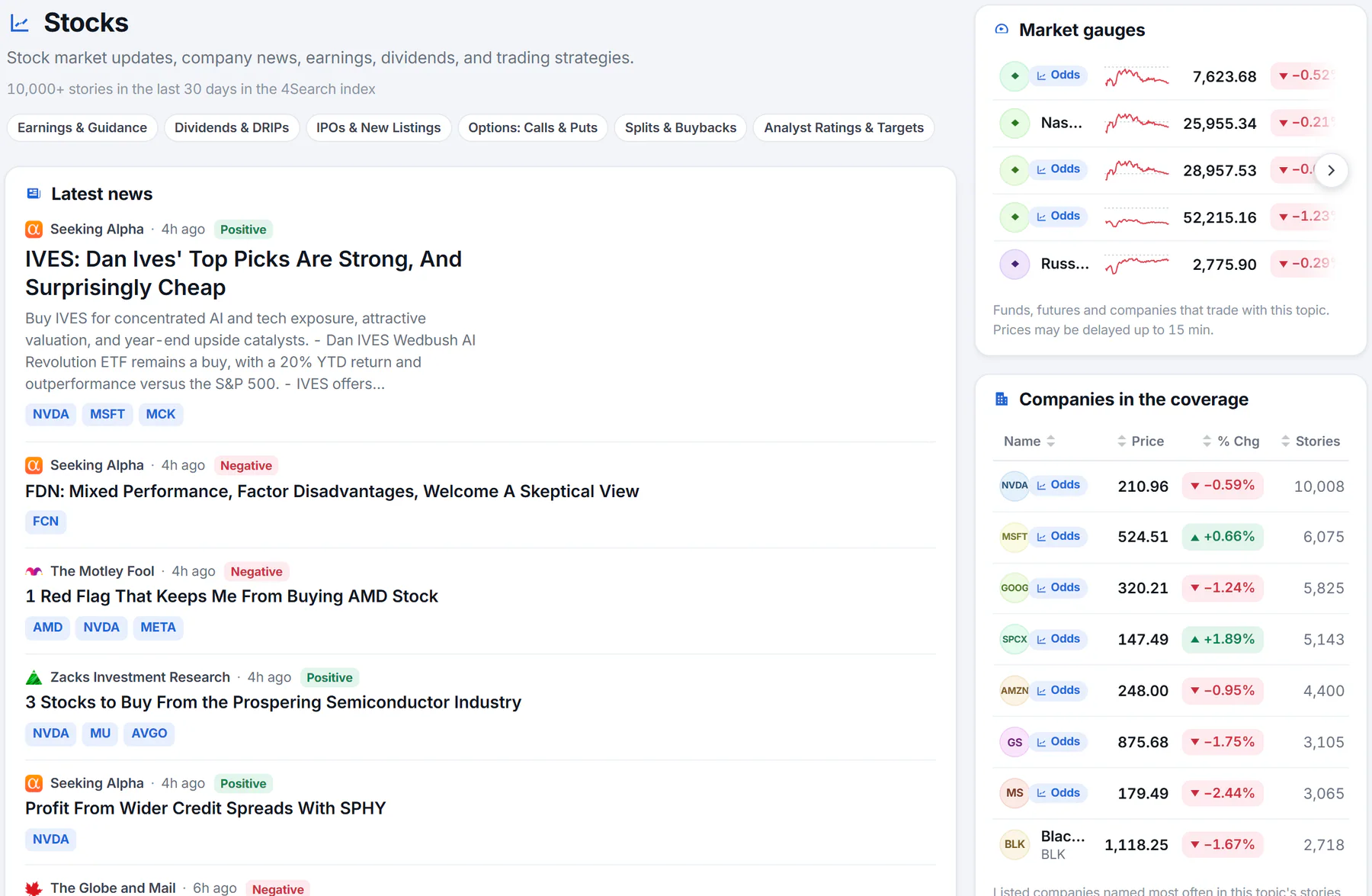Select the Dividends & DRIPs topic chip

tap(232, 127)
